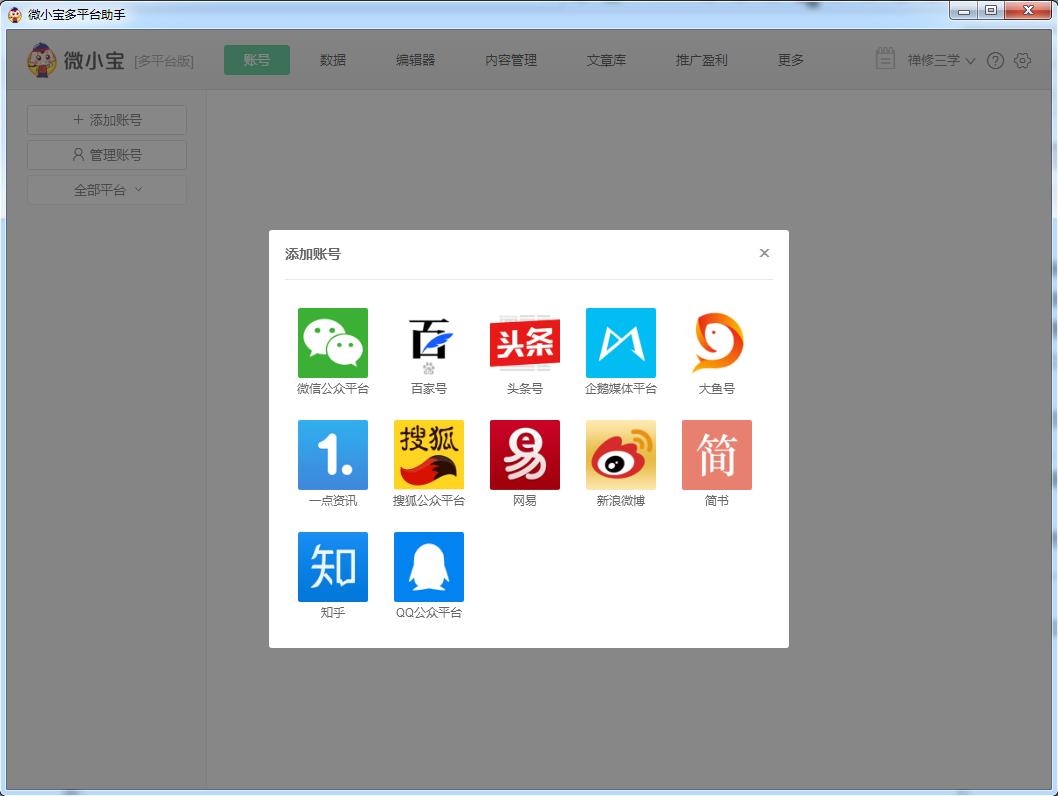Click the 多平台版 label in header
1058x796 pixels.
pos(164,61)
